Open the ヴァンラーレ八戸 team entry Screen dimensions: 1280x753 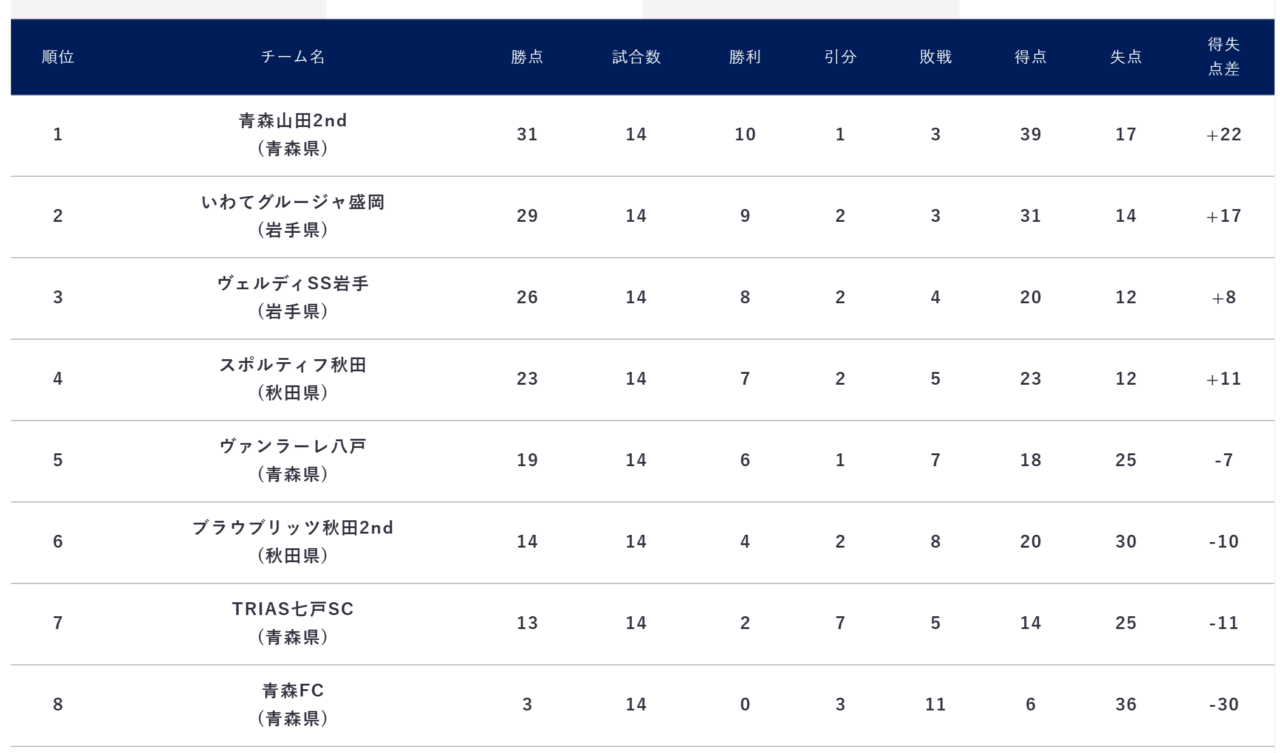pyautogui.click(x=293, y=446)
